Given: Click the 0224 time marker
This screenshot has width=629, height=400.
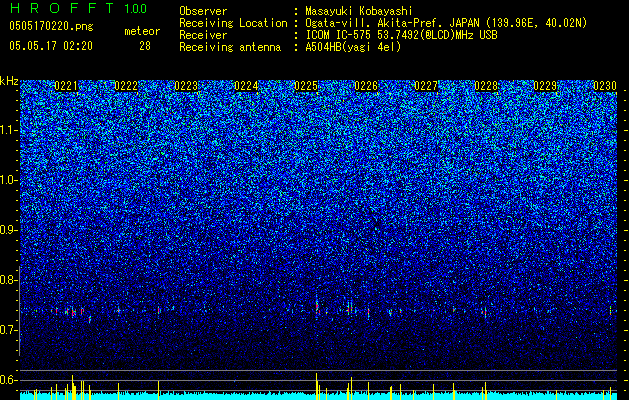Looking at the screenshot, I should tap(246, 86).
